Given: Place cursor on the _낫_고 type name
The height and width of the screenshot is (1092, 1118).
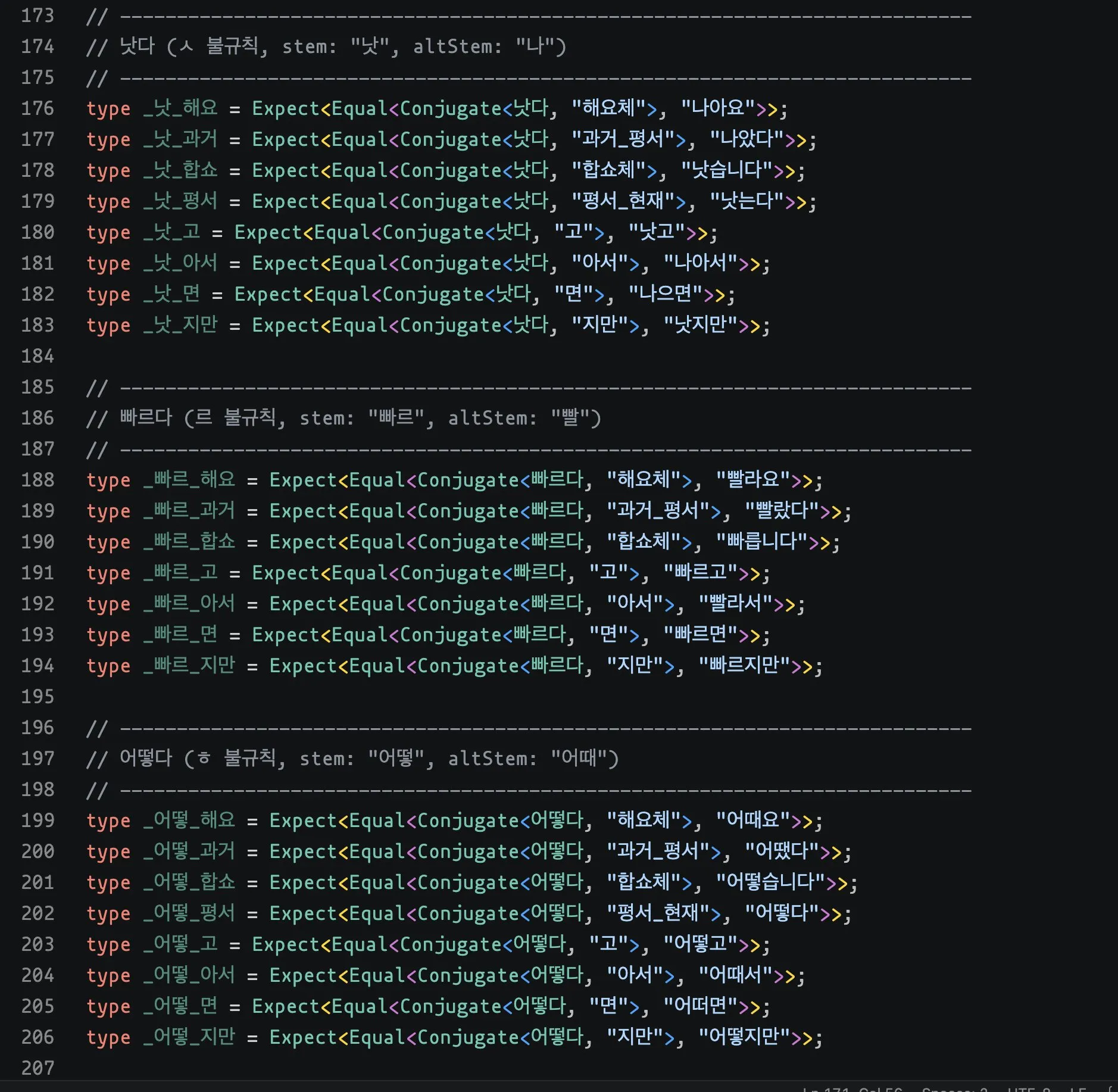Looking at the screenshot, I should [171, 232].
